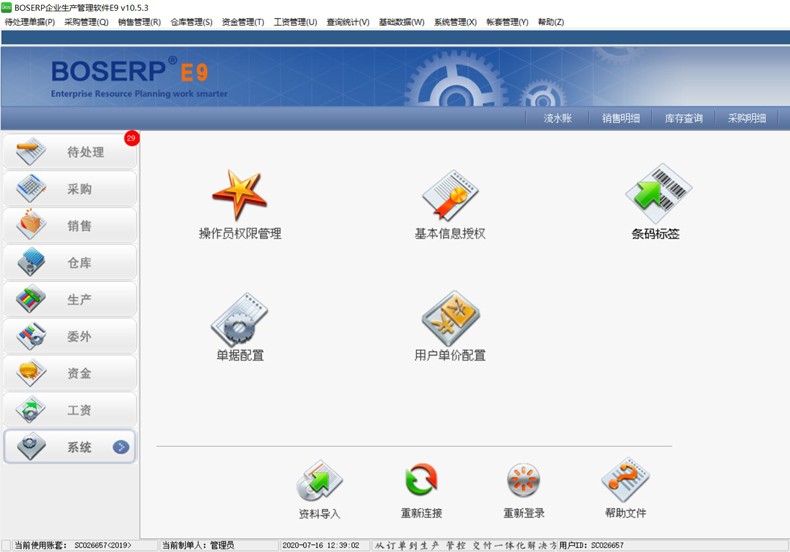Viewport: 790px width, 552px height.
Task: Click the 采购明细 shortcut button
Action: coord(747,118)
